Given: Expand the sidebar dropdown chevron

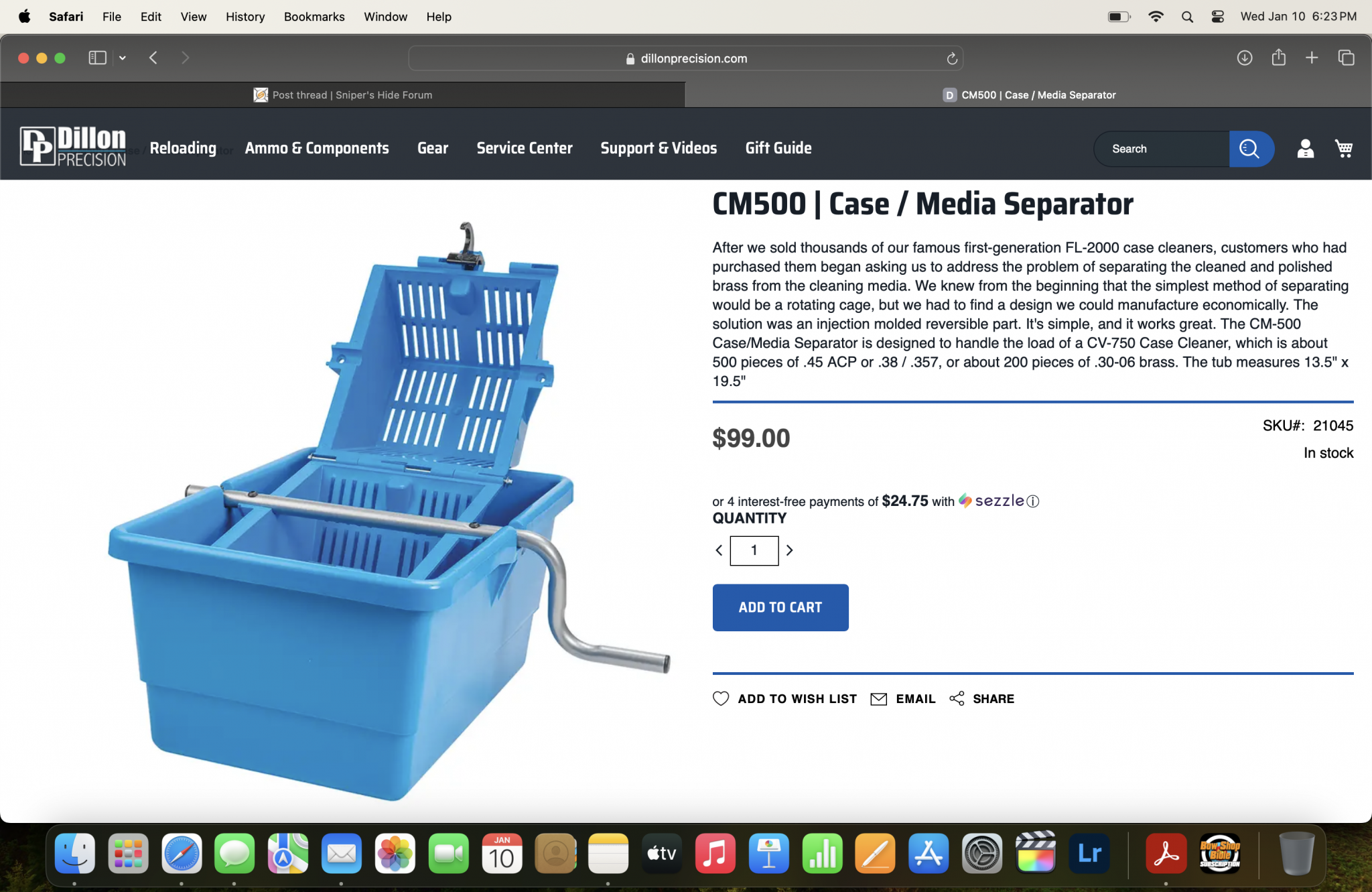Looking at the screenshot, I should pyautogui.click(x=123, y=58).
